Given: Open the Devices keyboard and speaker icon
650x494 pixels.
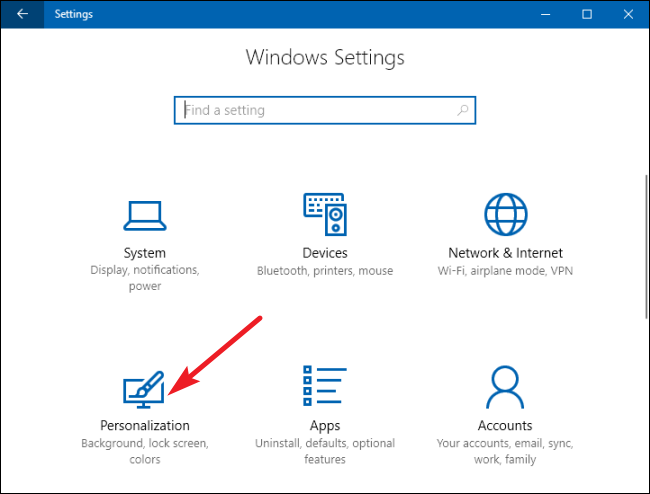Looking at the screenshot, I should 325,214.
